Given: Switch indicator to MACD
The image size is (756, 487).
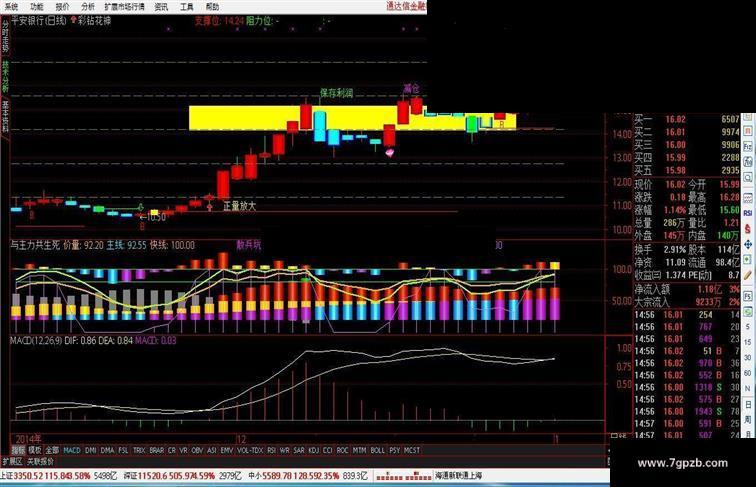Looking at the screenshot, I should point(72,450).
